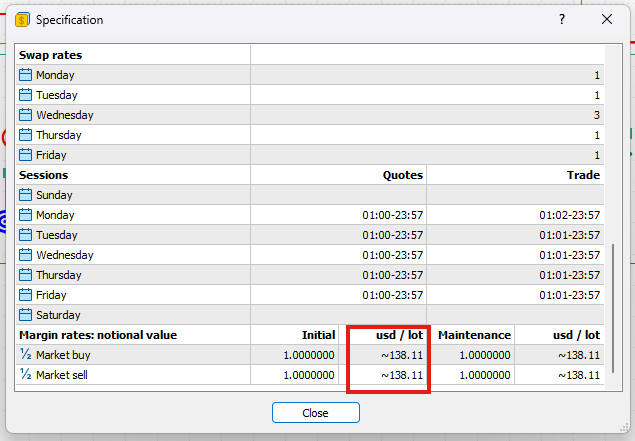Open help with the question mark button
The height and width of the screenshot is (441, 635).
tap(562, 19)
